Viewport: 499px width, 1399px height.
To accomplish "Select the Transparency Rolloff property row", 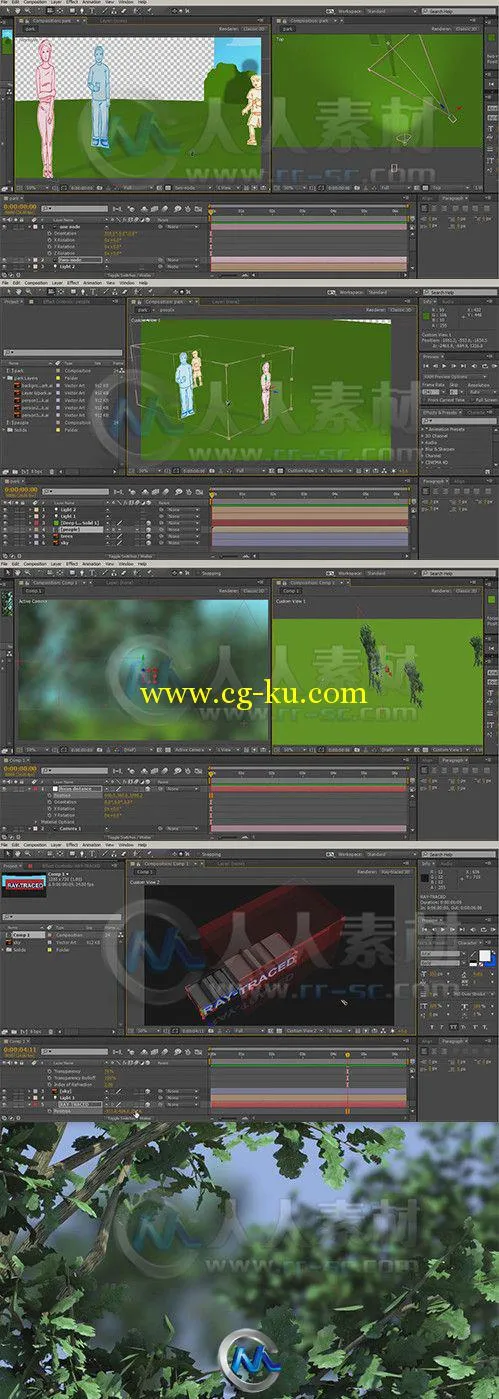I will click(x=74, y=1077).
